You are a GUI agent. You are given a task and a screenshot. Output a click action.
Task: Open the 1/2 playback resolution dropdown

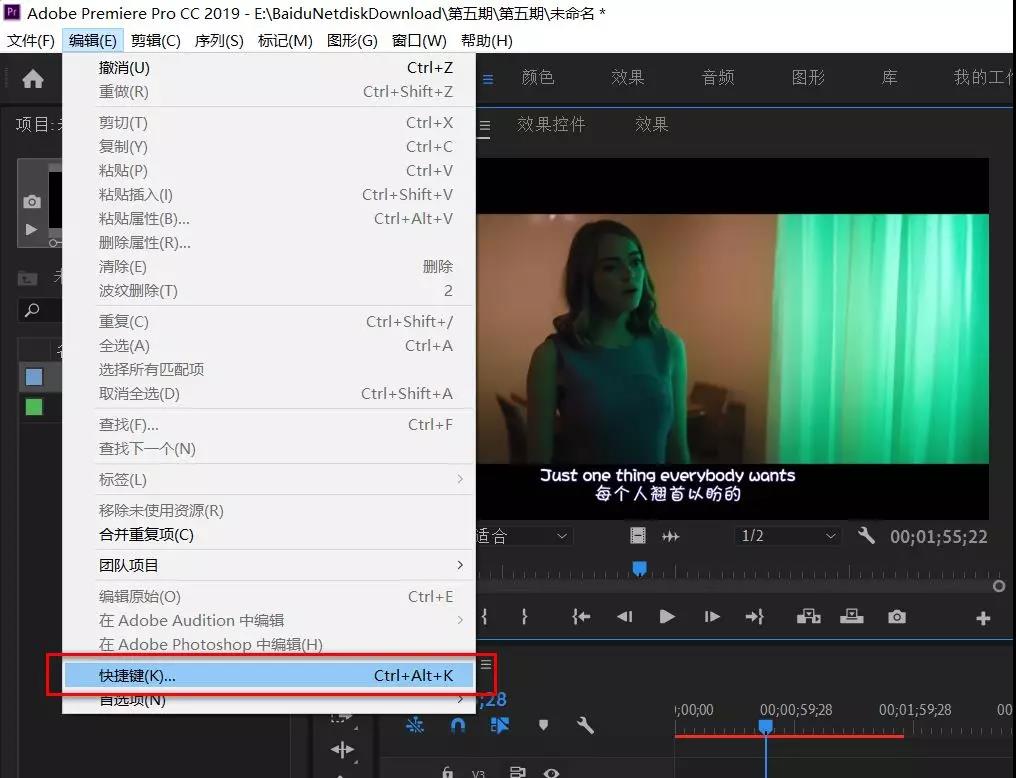pos(787,536)
